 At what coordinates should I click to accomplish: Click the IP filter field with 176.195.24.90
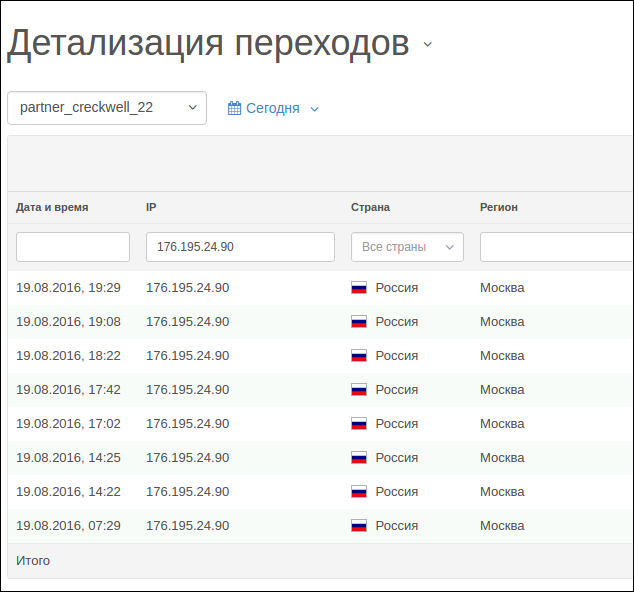click(x=240, y=247)
